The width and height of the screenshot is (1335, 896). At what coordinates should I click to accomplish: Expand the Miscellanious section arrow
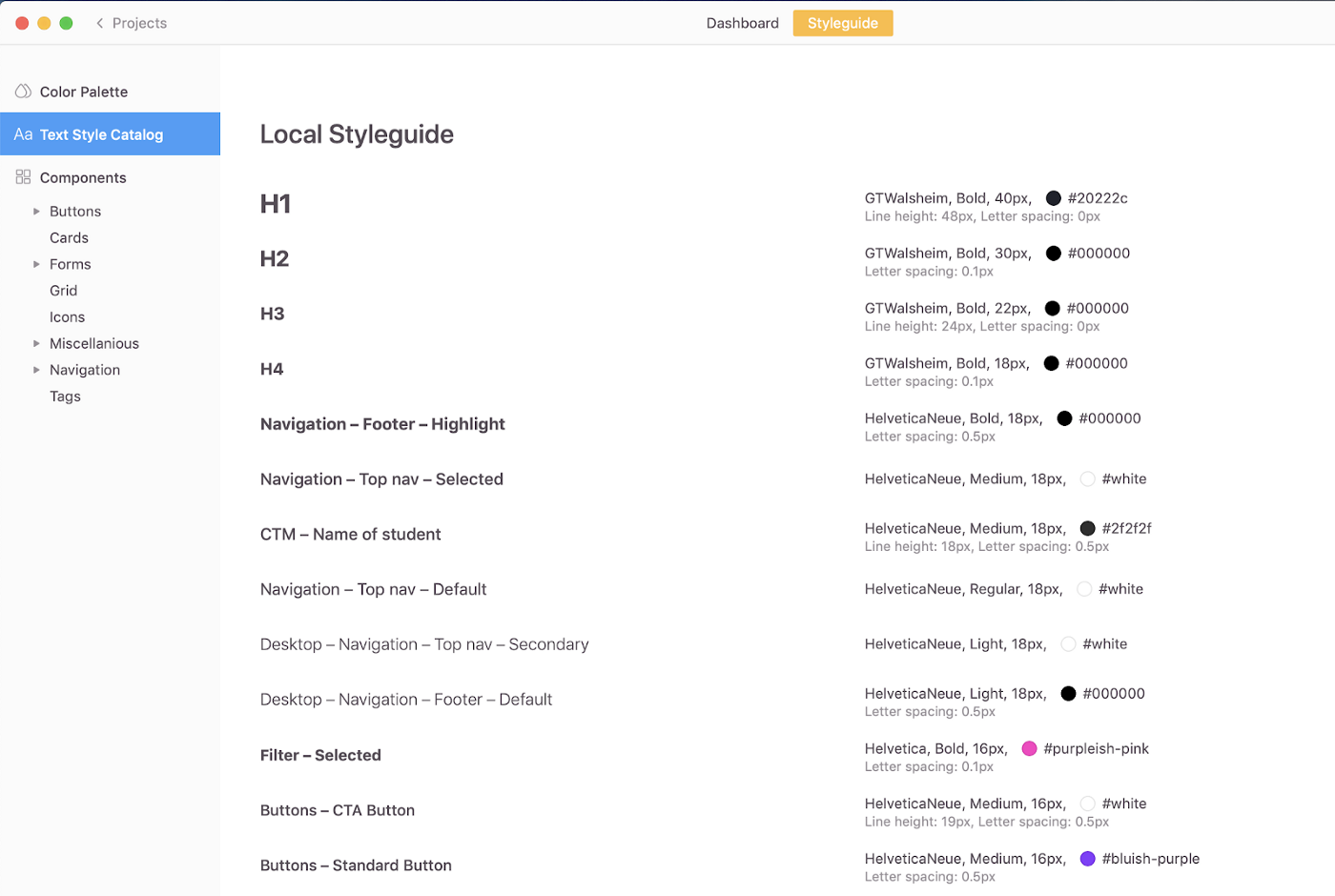click(x=36, y=343)
